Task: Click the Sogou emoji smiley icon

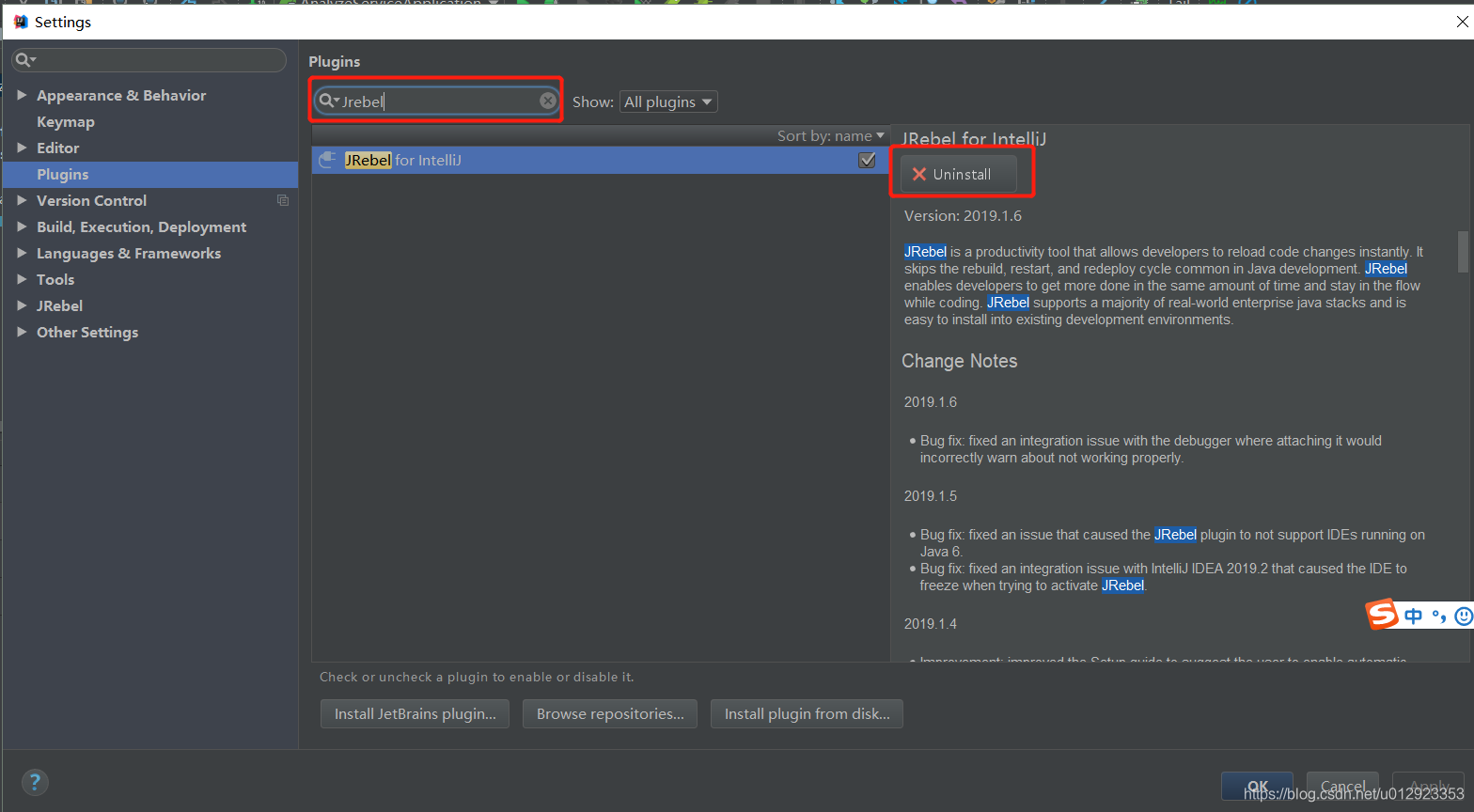Action: coord(1464,616)
